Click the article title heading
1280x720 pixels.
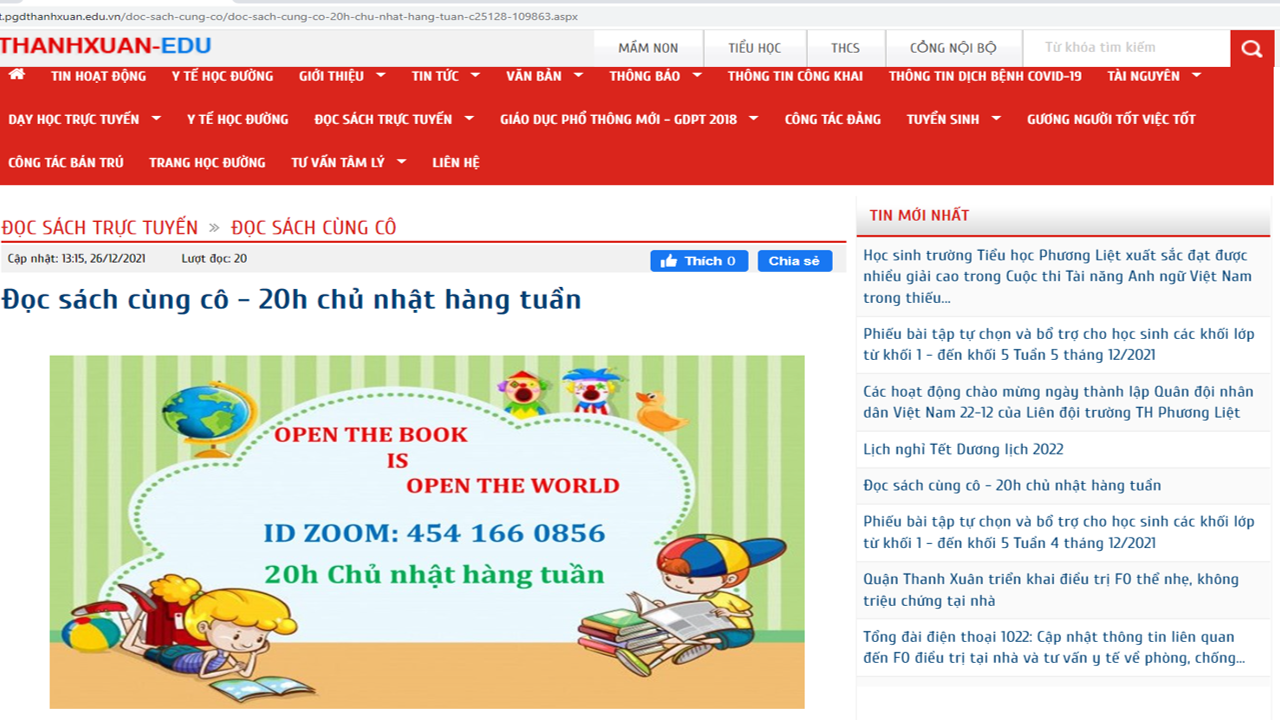(x=291, y=299)
